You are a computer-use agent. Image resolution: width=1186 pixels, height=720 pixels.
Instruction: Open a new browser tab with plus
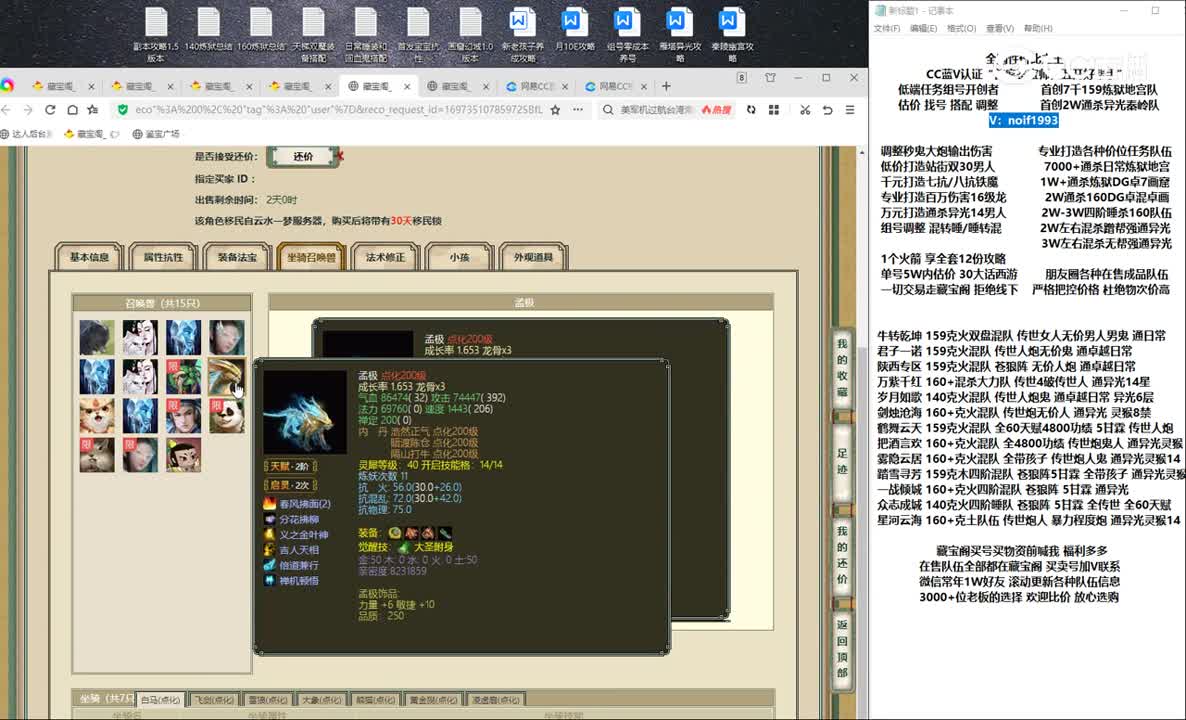click(x=666, y=86)
